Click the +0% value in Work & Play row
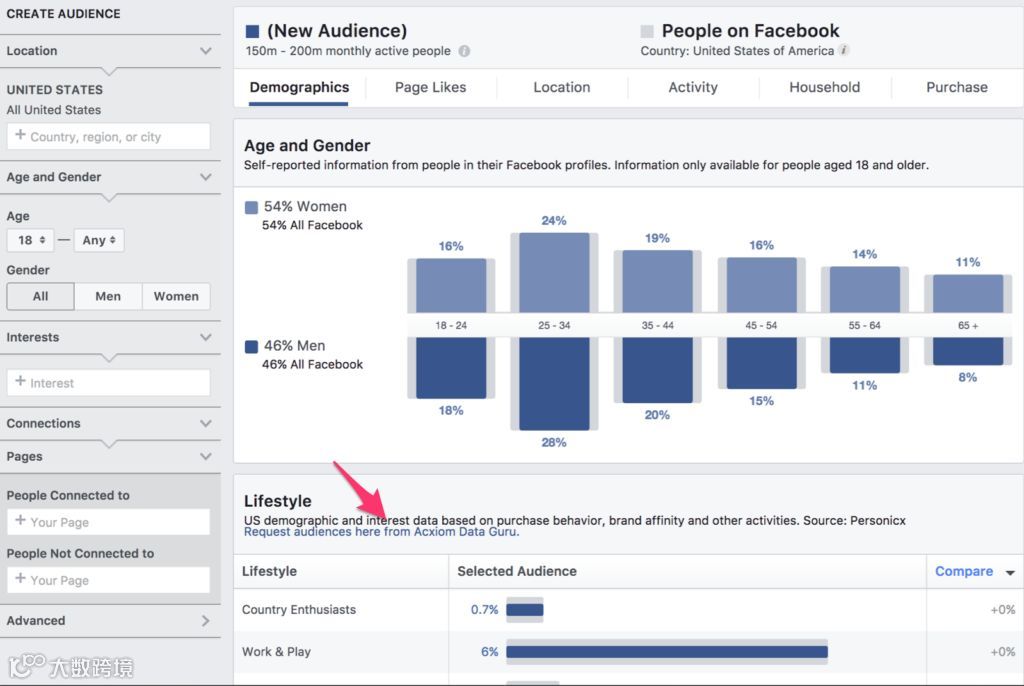The width and height of the screenshot is (1024, 686). [1002, 652]
